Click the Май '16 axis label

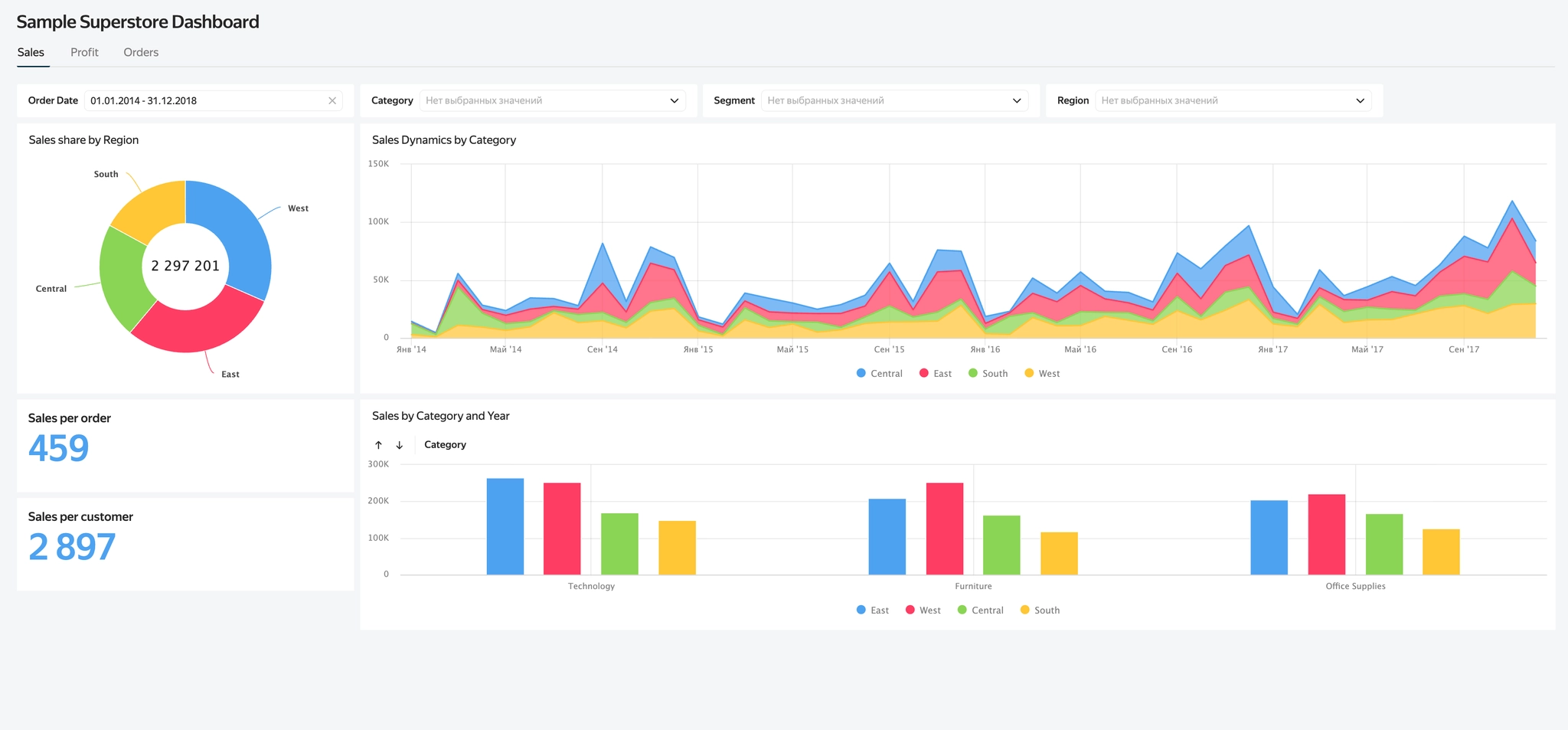(x=1080, y=349)
